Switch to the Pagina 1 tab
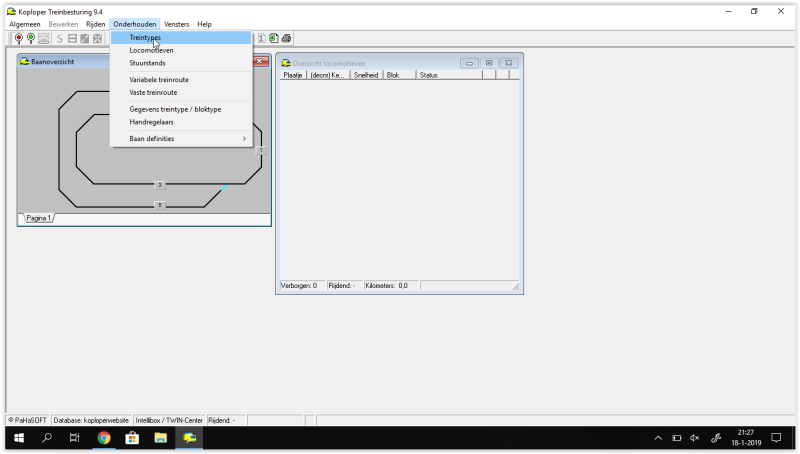The width and height of the screenshot is (800, 454). coord(39,217)
